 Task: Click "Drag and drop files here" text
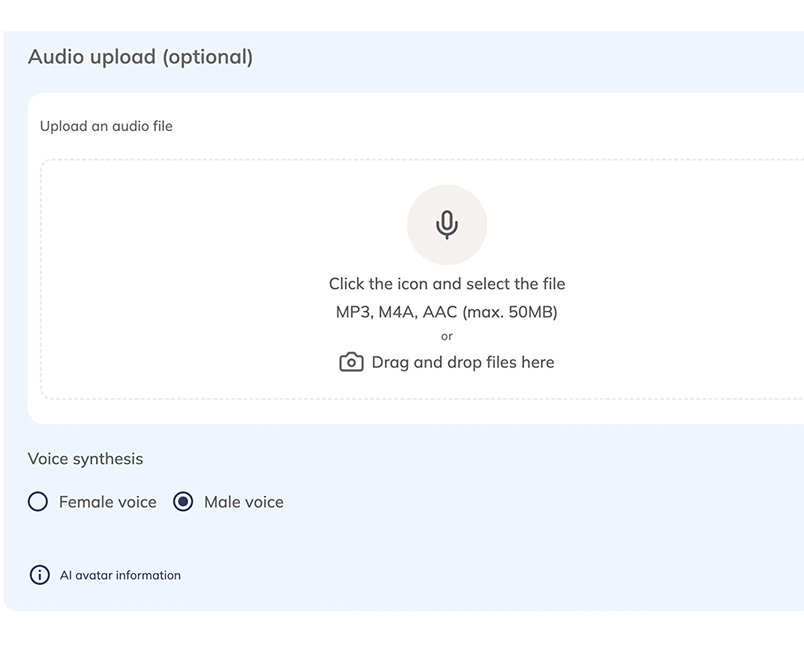(462, 362)
